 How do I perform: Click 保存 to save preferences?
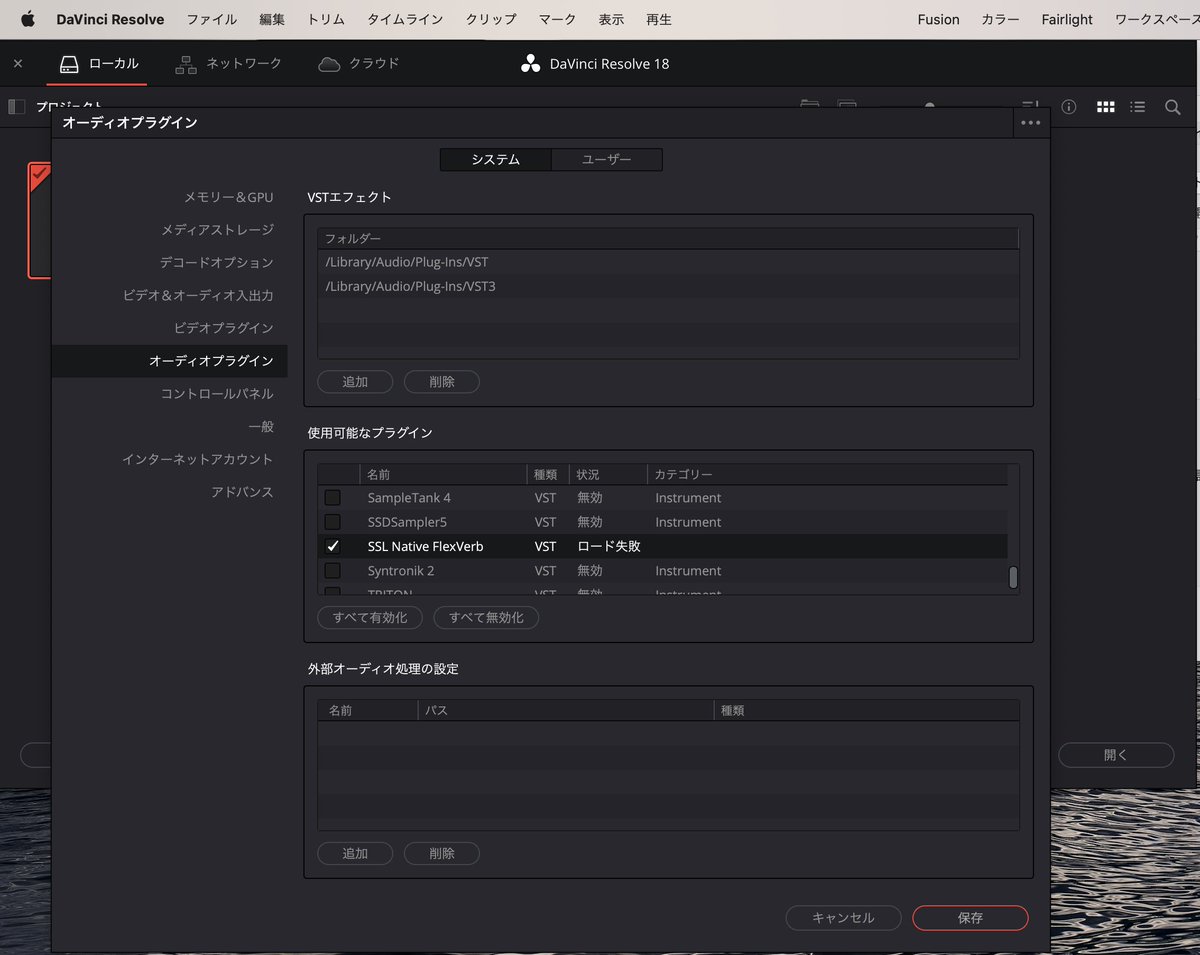(970, 918)
